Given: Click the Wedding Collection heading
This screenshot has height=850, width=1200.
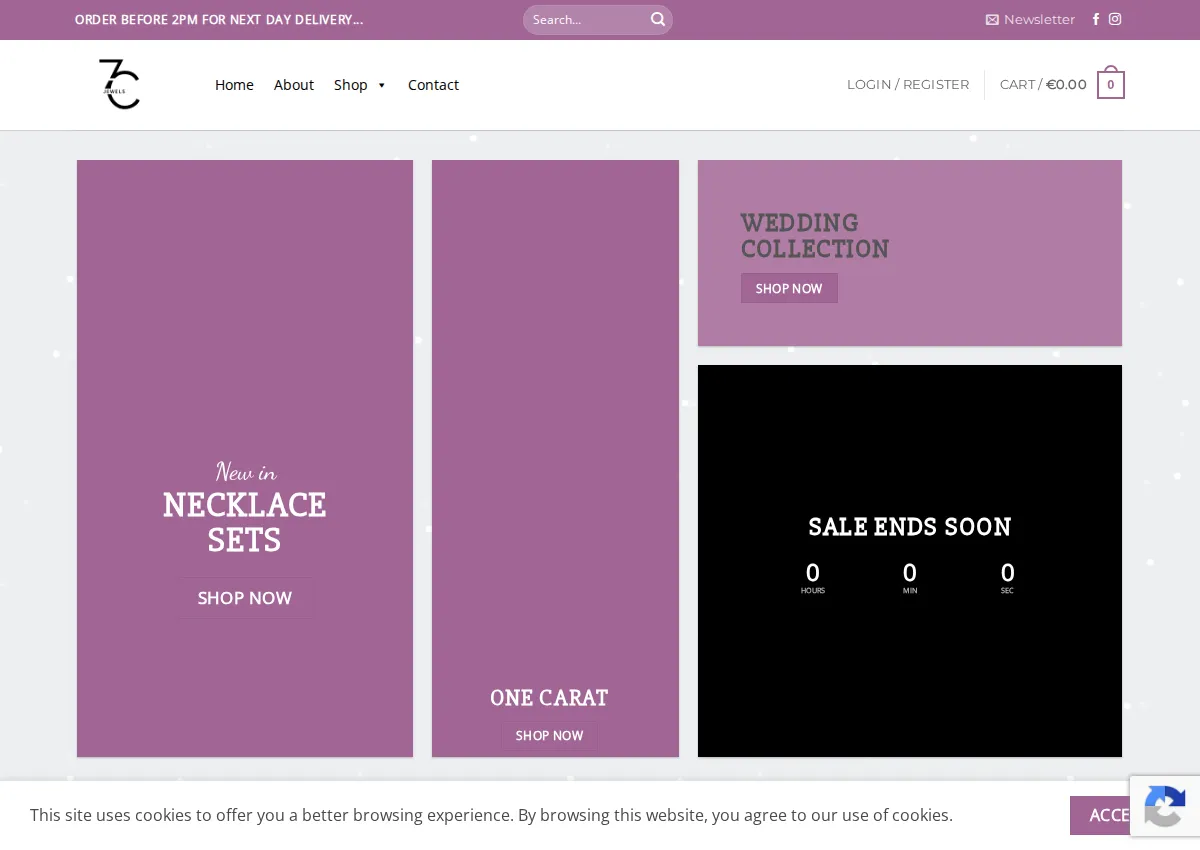Looking at the screenshot, I should pyautogui.click(x=815, y=236).
